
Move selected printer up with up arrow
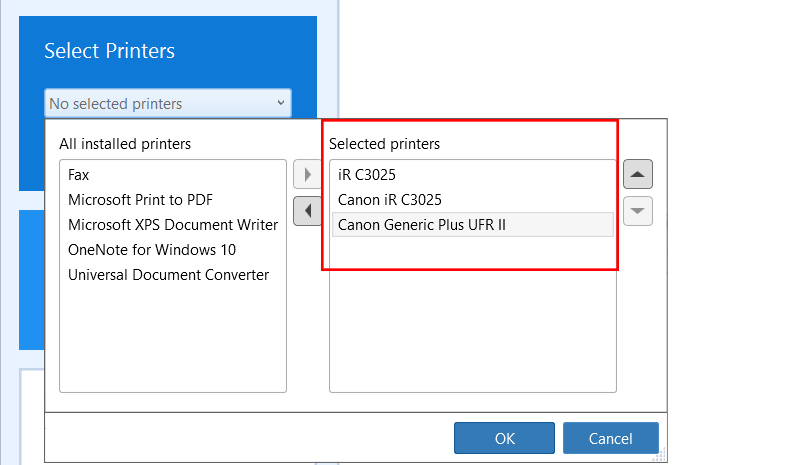(638, 175)
